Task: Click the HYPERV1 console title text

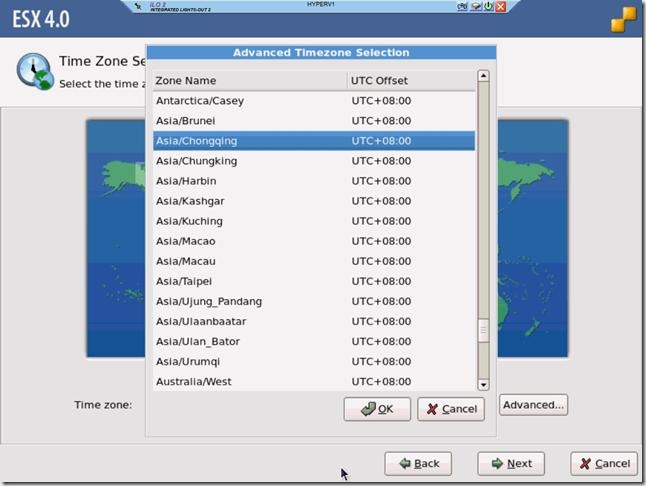Action: 321,4
